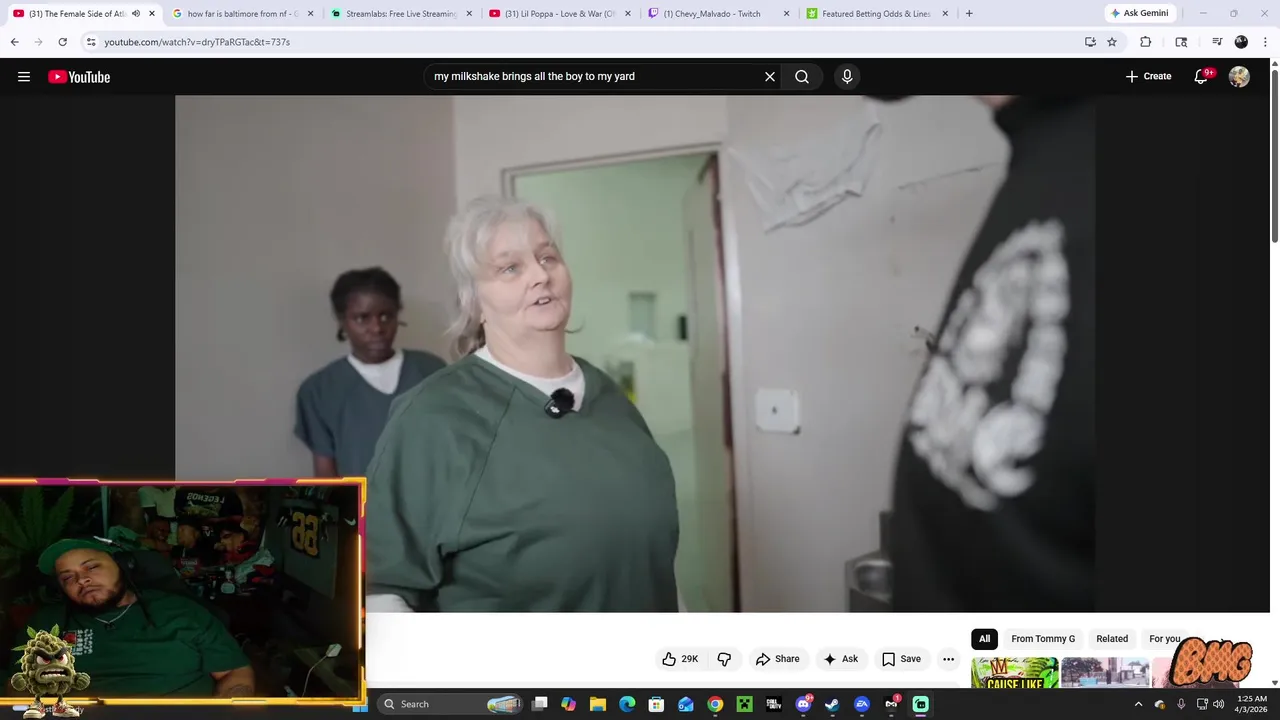Viewport: 1280px width, 720px height.
Task: Switch to Streamlabs in the taskbar
Action: [x=920, y=704]
